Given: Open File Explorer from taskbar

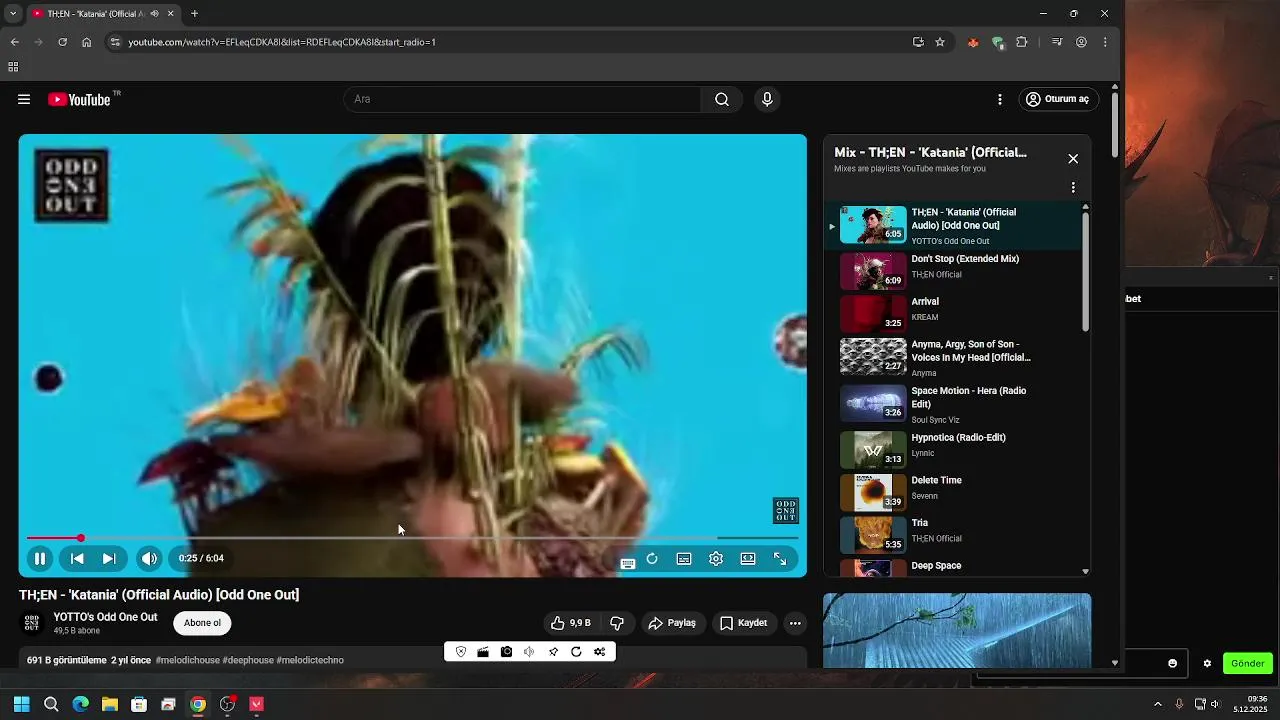Looking at the screenshot, I should (110, 704).
